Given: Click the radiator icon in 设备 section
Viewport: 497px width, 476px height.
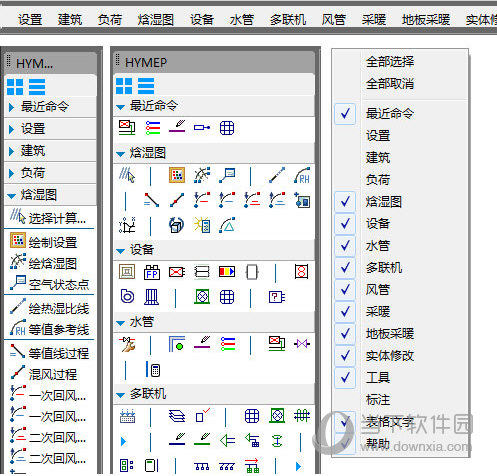Looking at the screenshot, I should click(x=152, y=297).
